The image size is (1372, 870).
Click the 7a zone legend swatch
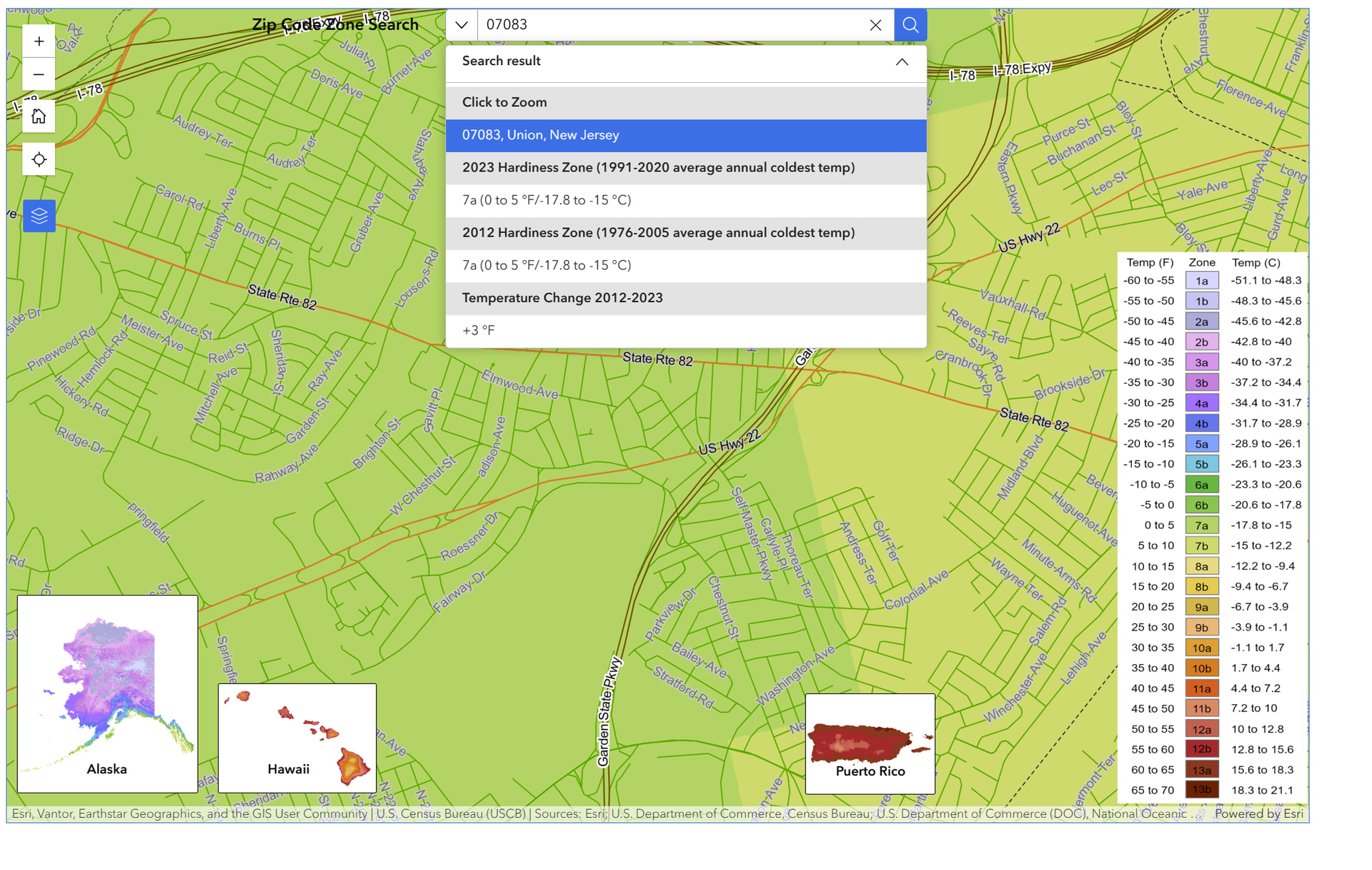(x=1201, y=525)
